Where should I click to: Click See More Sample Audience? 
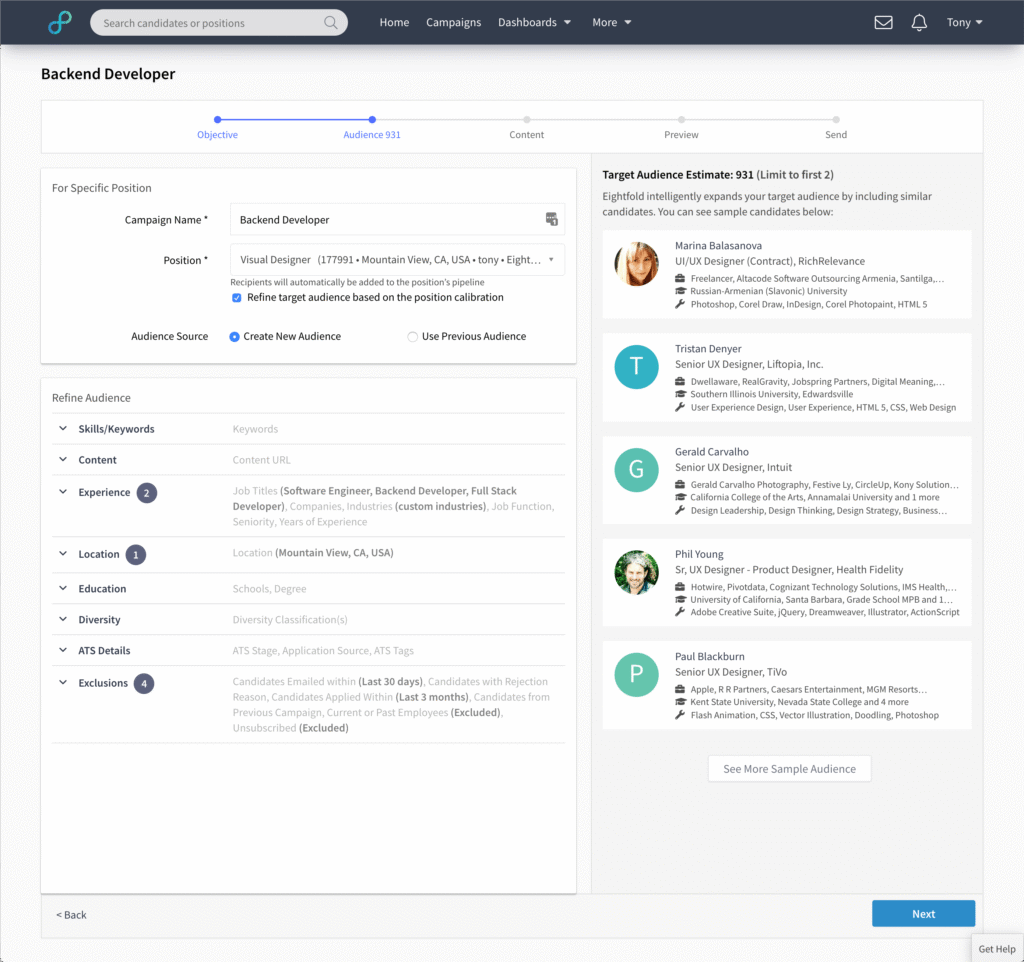(x=789, y=768)
